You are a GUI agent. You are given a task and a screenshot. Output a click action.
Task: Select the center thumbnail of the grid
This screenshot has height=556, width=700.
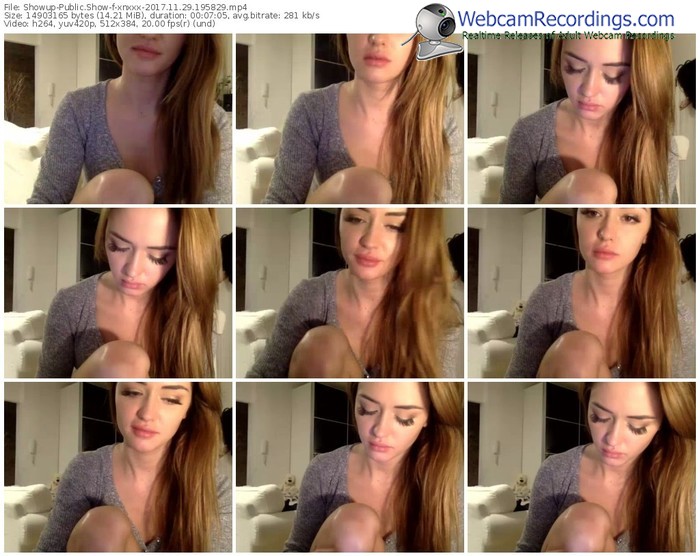349,292
